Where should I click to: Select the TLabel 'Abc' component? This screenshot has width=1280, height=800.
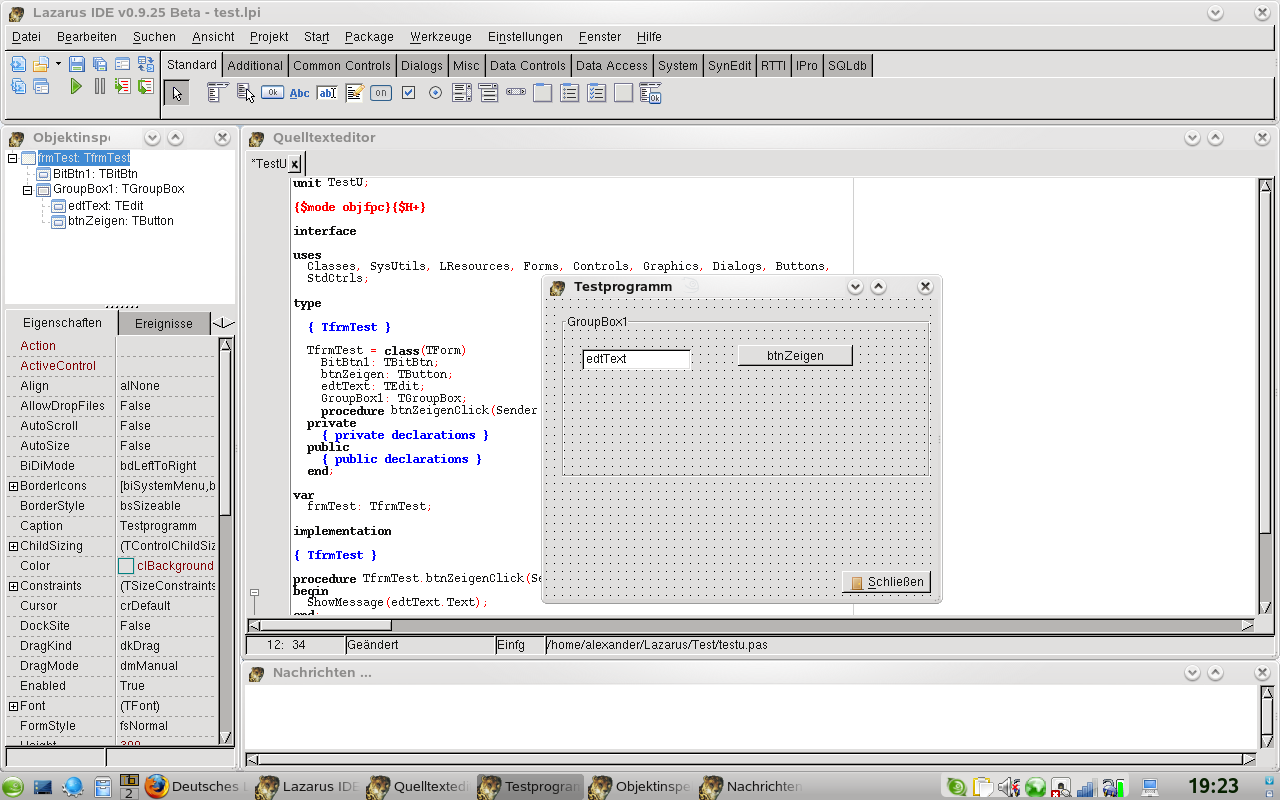click(299, 93)
